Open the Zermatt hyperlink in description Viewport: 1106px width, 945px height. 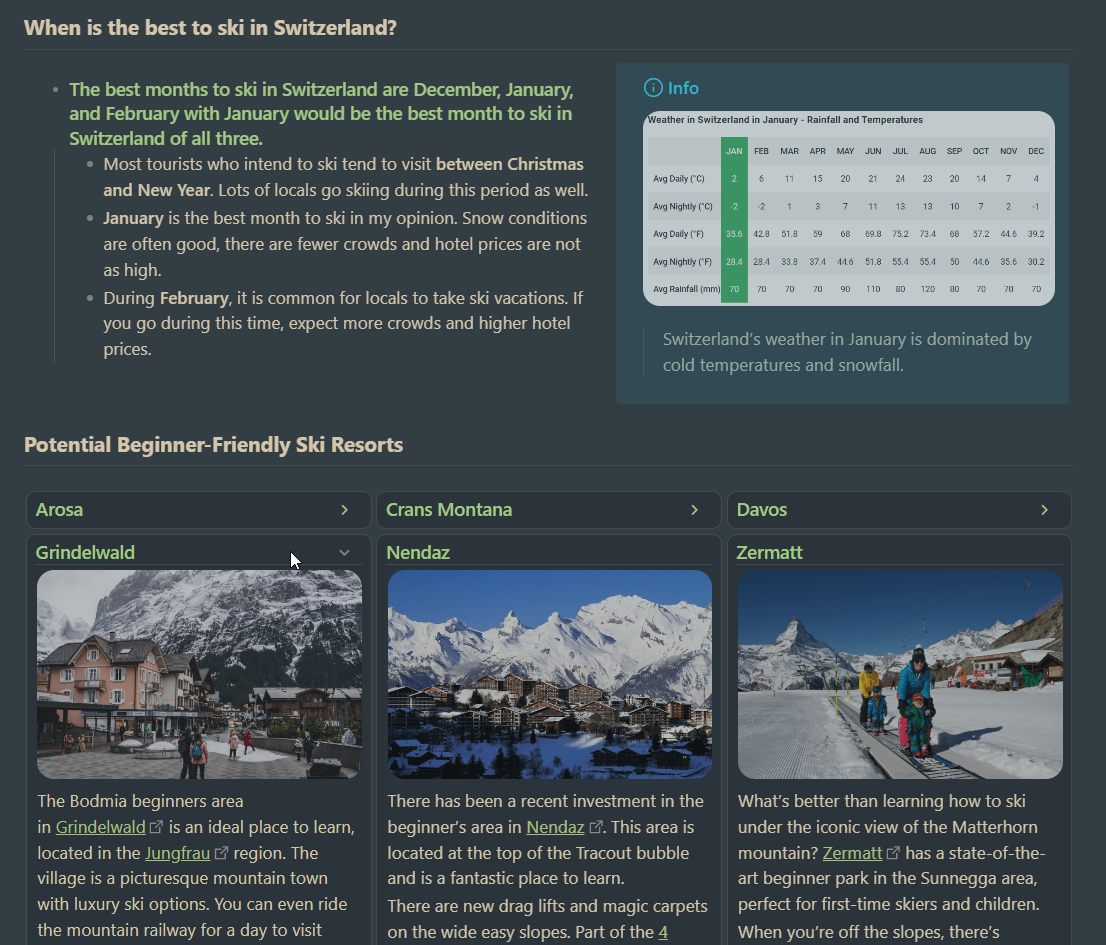tap(852, 853)
